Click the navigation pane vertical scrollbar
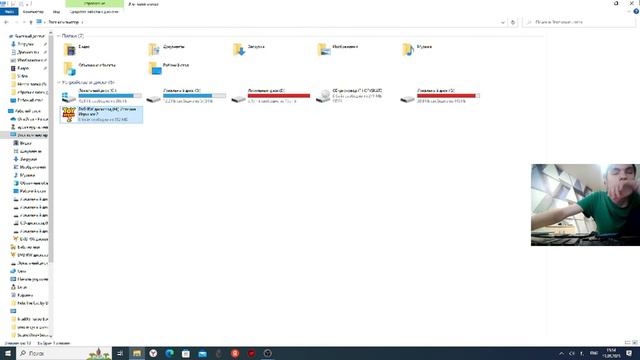Viewport: 640px width, 360px height. tap(51, 147)
